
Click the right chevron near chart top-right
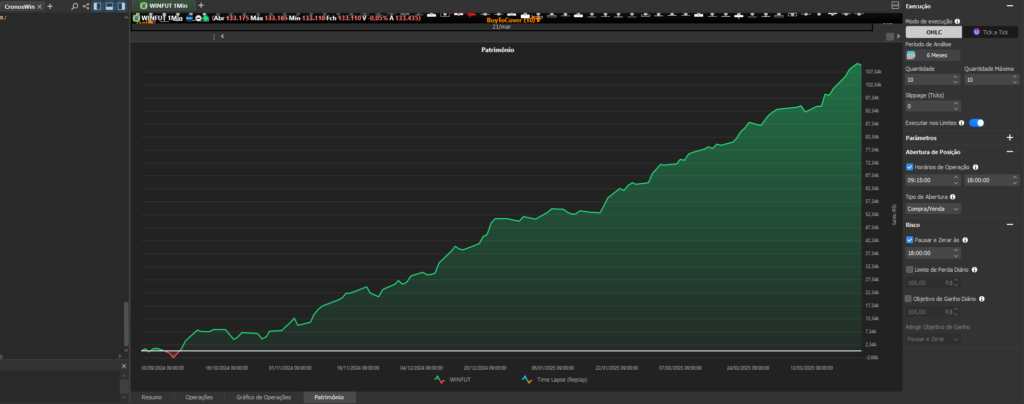click(x=898, y=37)
